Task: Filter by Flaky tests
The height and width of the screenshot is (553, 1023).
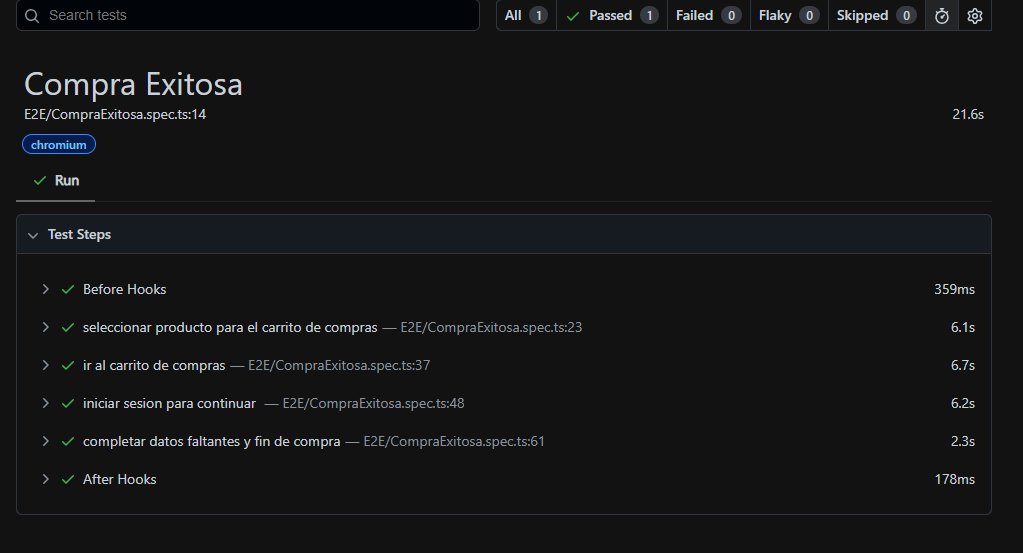Action: pos(788,16)
